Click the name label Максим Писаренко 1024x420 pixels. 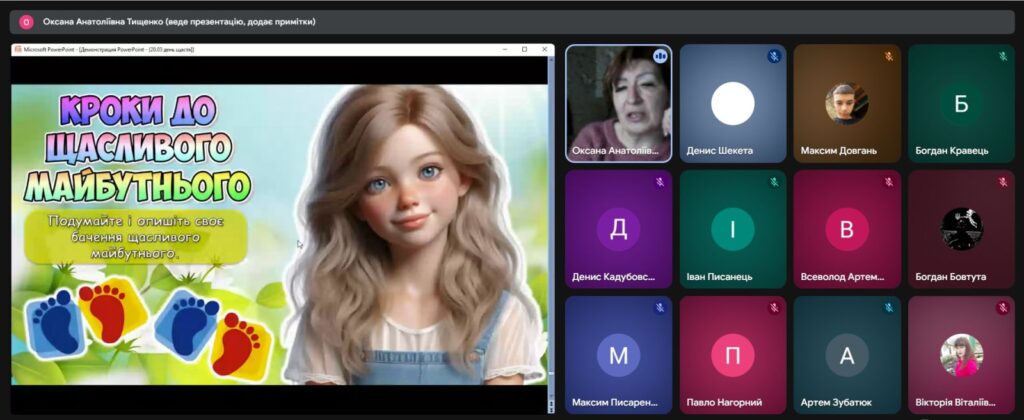click(x=615, y=402)
